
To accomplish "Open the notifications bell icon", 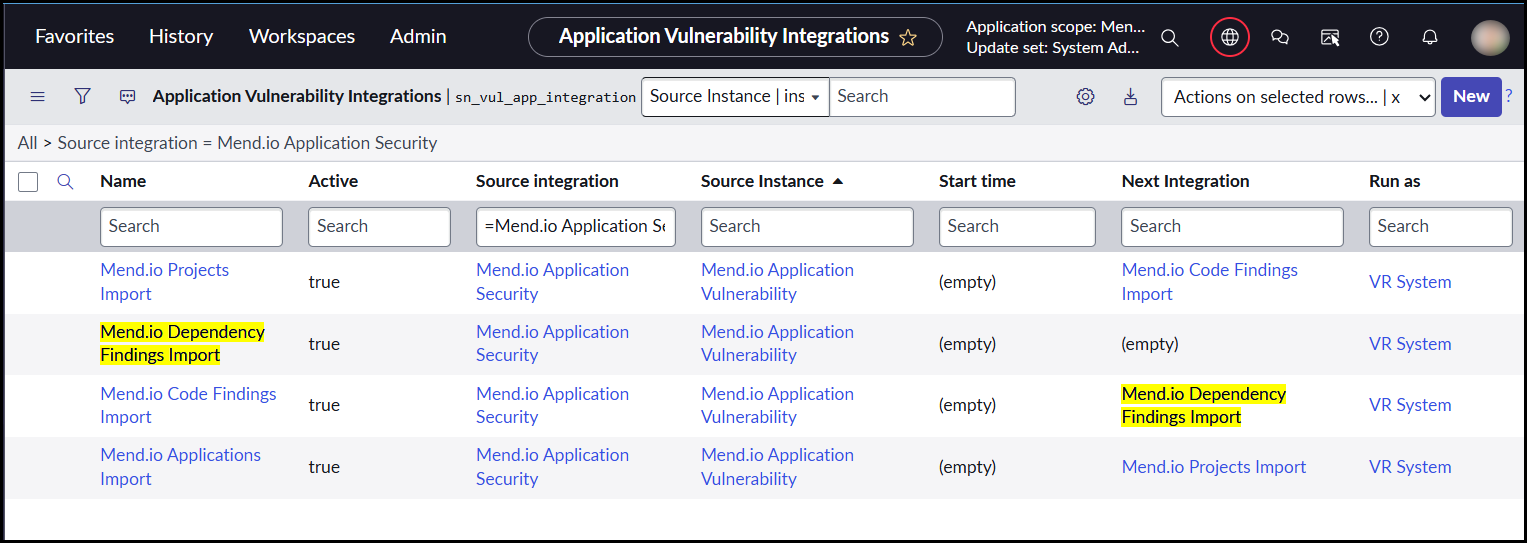I will coord(1430,37).
